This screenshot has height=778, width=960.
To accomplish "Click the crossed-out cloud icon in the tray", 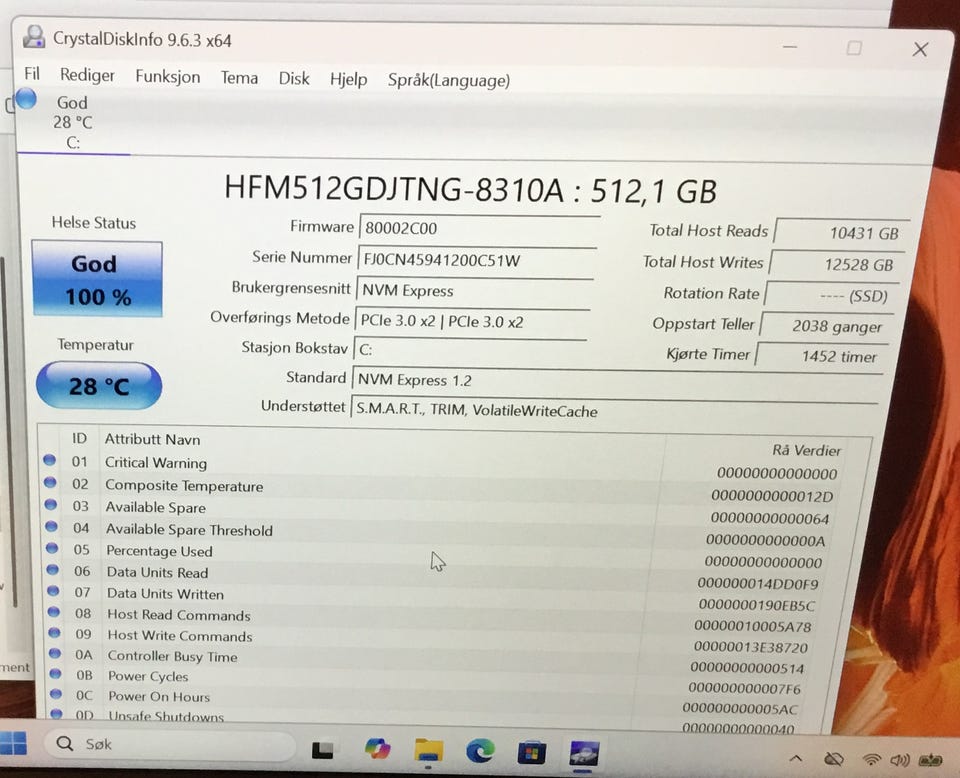I will pyautogui.click(x=833, y=760).
